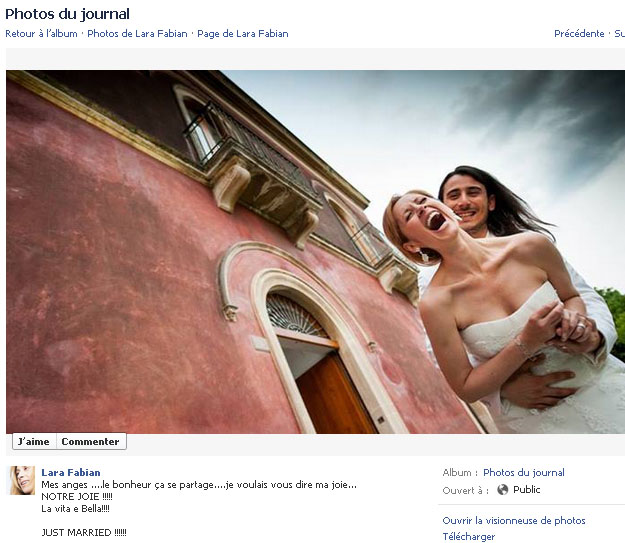Screen dimensions: 625x543
Task: Open the Photos du journal album link
Action: [x=523, y=473]
